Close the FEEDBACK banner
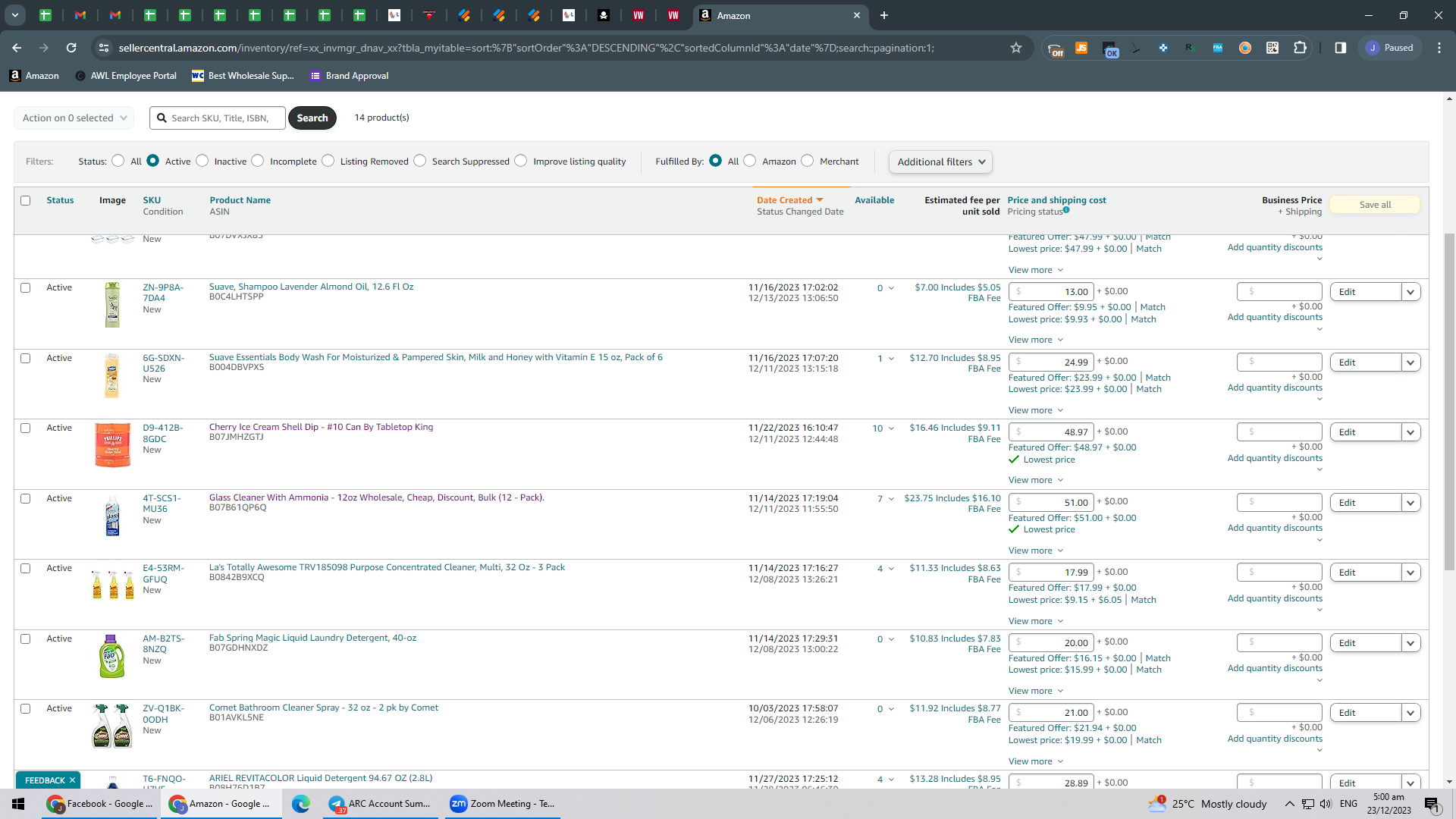This screenshot has width=1456, height=819. tap(73, 780)
